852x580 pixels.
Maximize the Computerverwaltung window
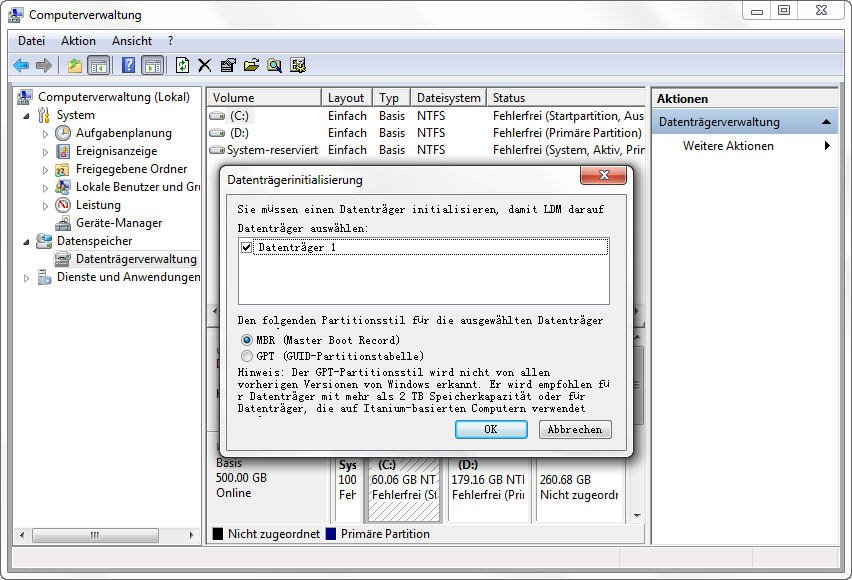click(x=784, y=10)
